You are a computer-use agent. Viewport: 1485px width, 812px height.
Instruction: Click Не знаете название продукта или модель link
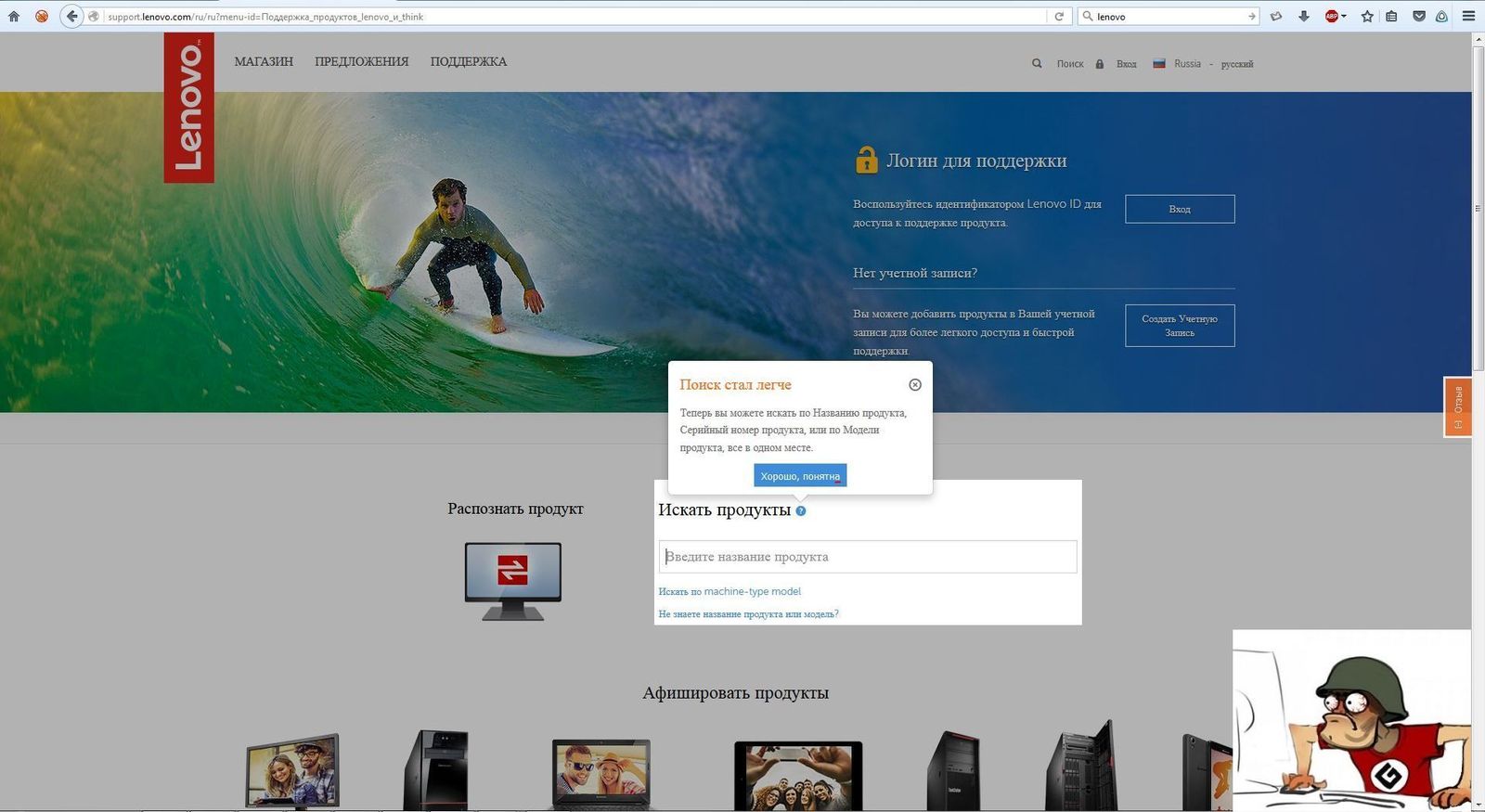749,613
